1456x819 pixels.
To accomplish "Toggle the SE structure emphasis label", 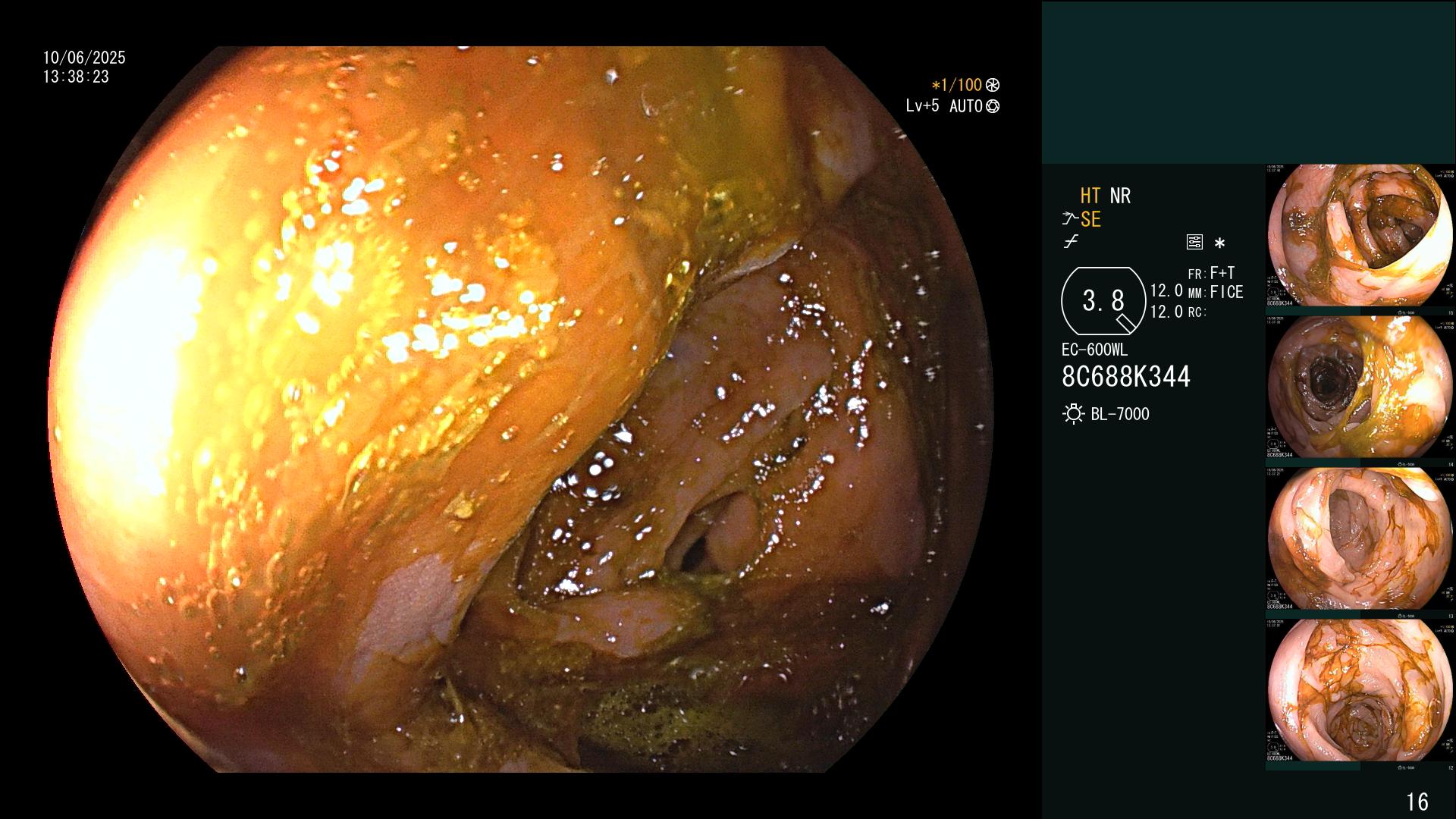I will click(1090, 220).
